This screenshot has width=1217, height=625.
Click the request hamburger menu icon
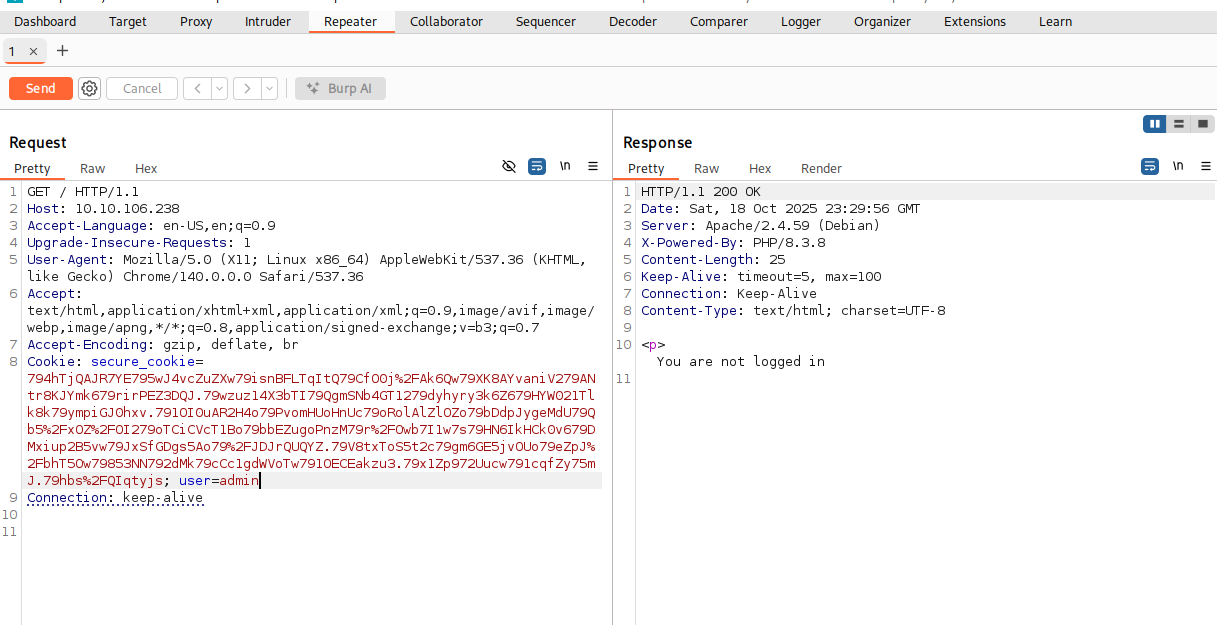point(593,166)
